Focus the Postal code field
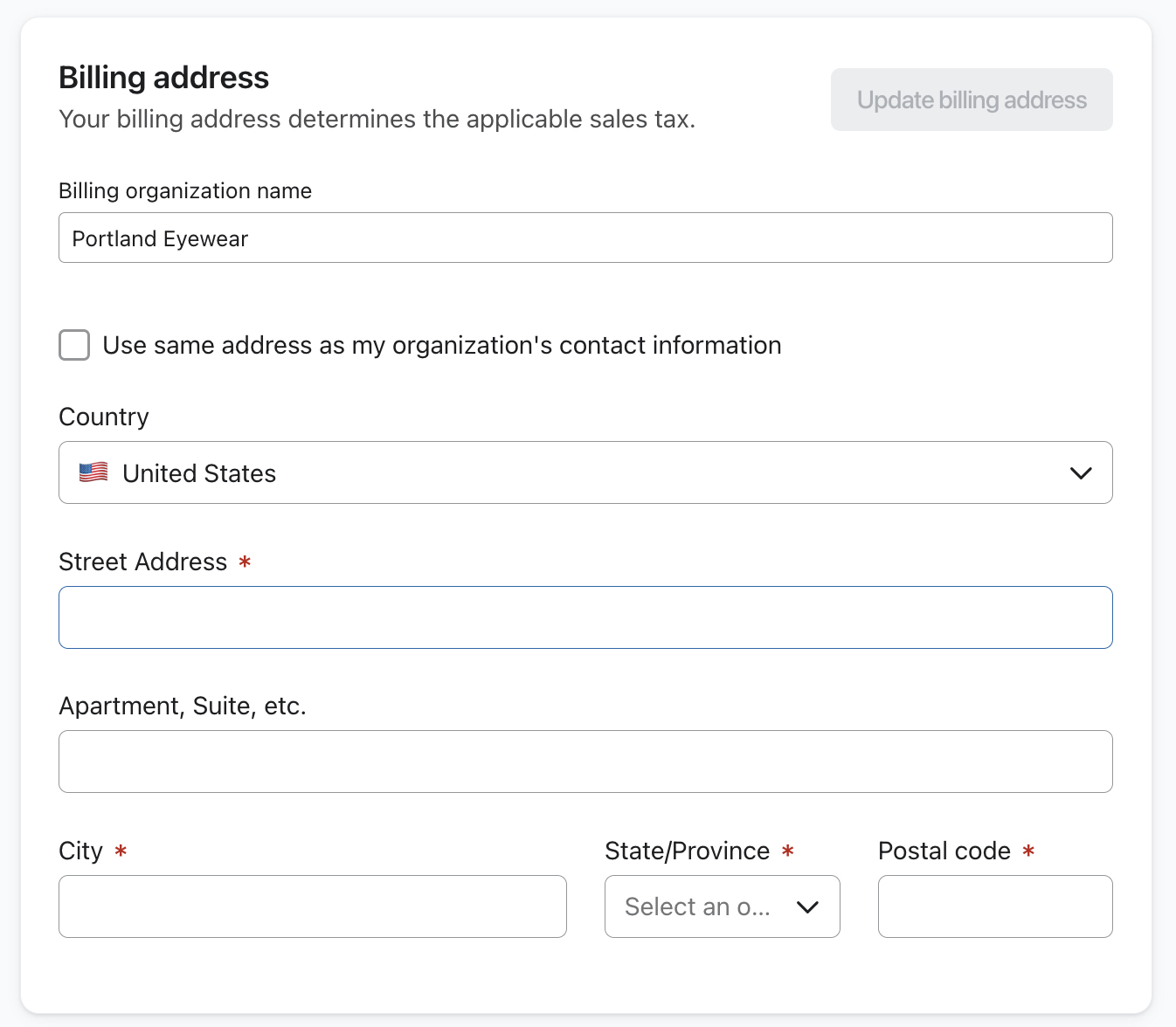Viewport: 1176px width, 1027px height. tap(995, 906)
